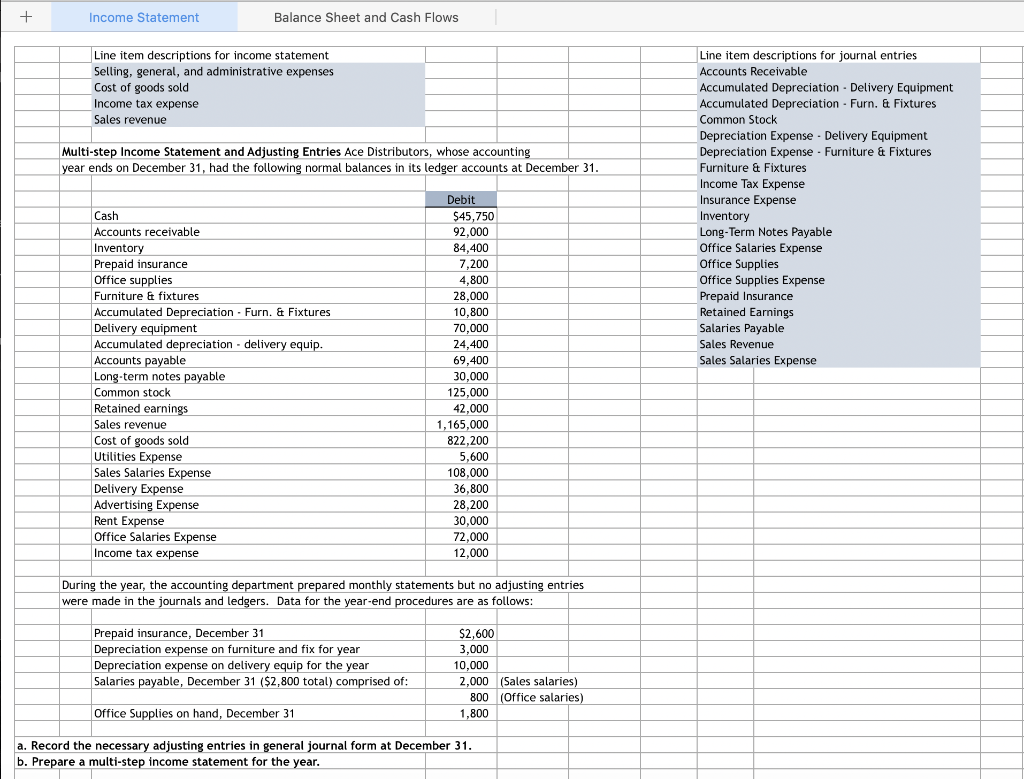Screen dimensions: 1024x779
Task: Click the Debit column header cell
Action: (x=460, y=199)
